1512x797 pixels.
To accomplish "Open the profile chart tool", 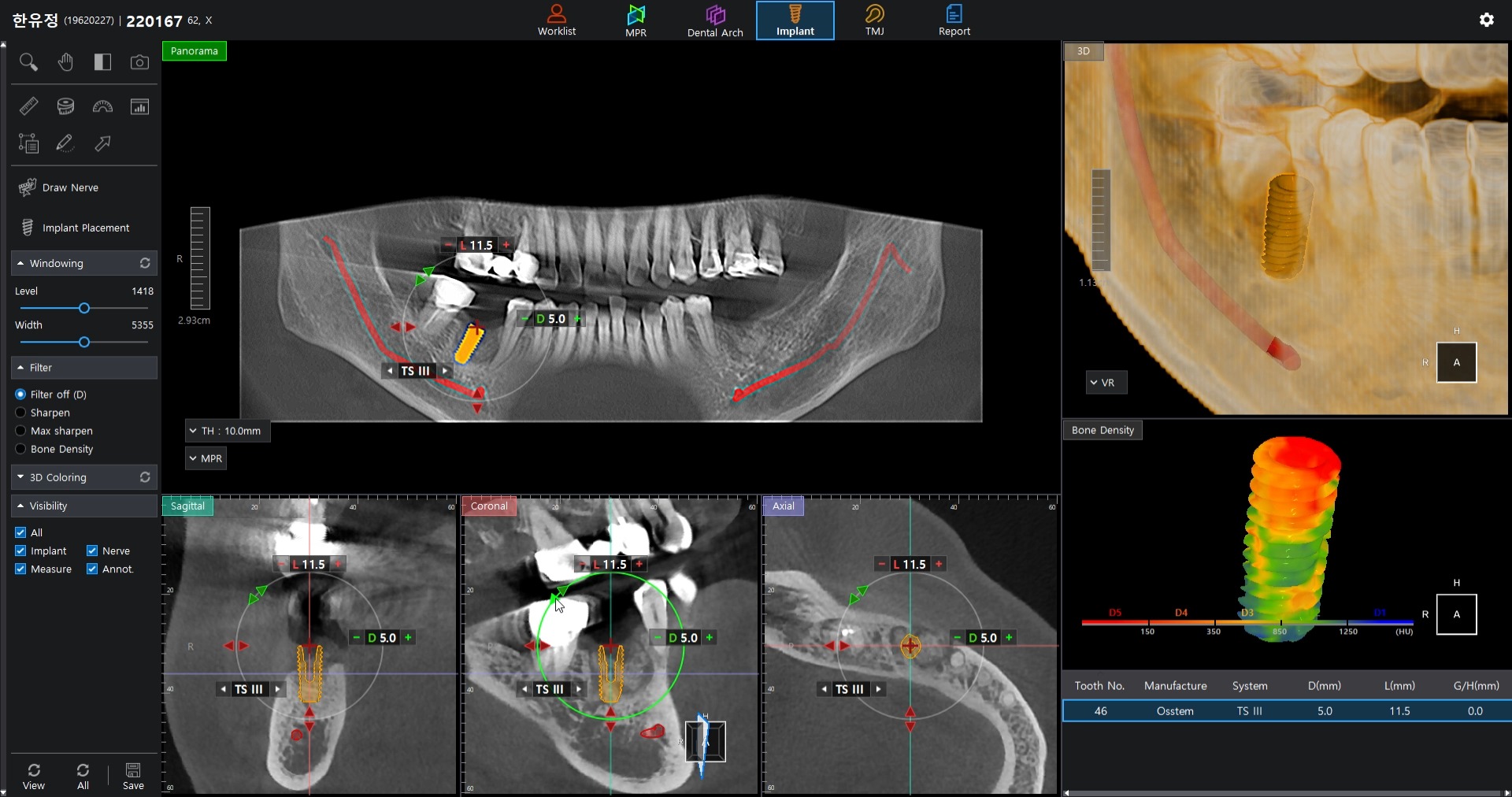I will [139, 106].
